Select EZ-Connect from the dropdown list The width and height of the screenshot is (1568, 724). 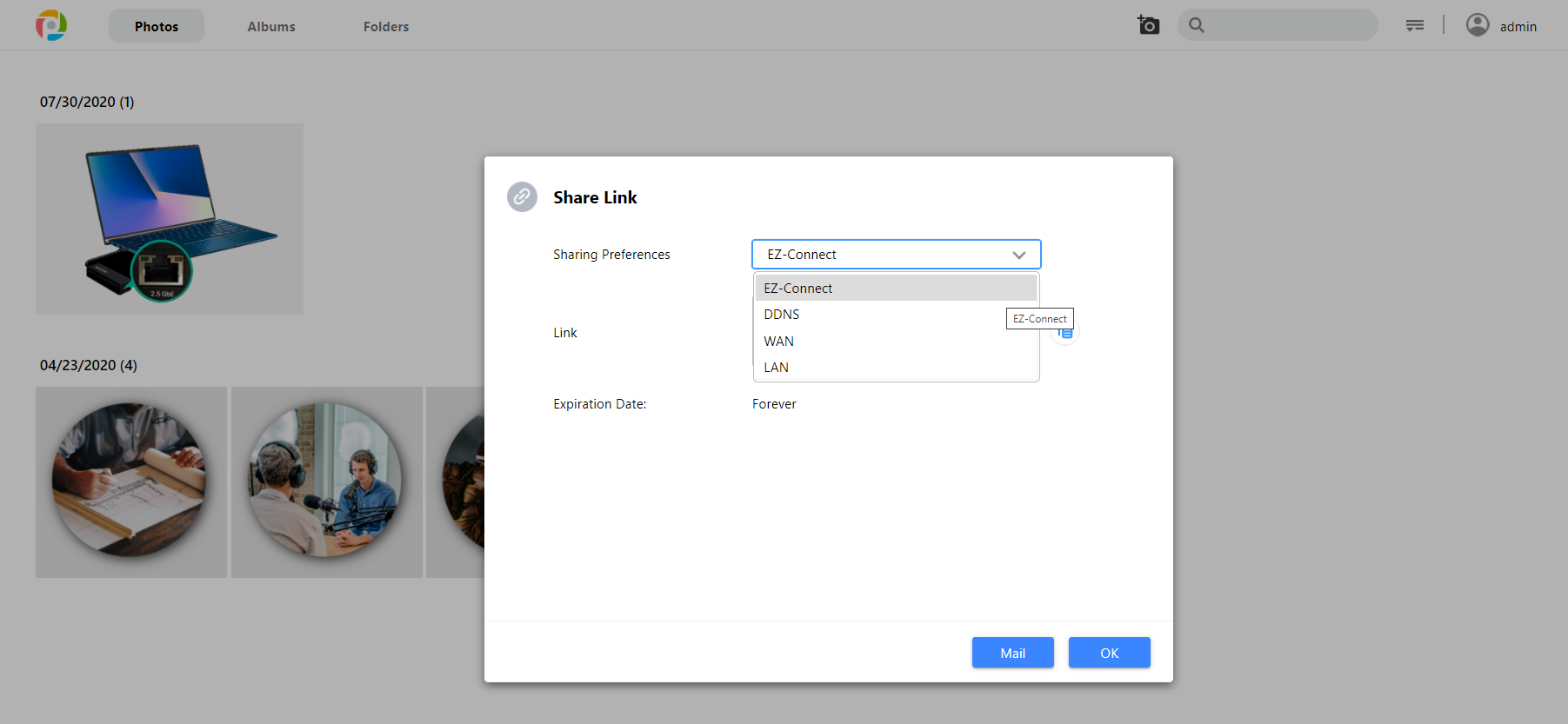pos(896,288)
